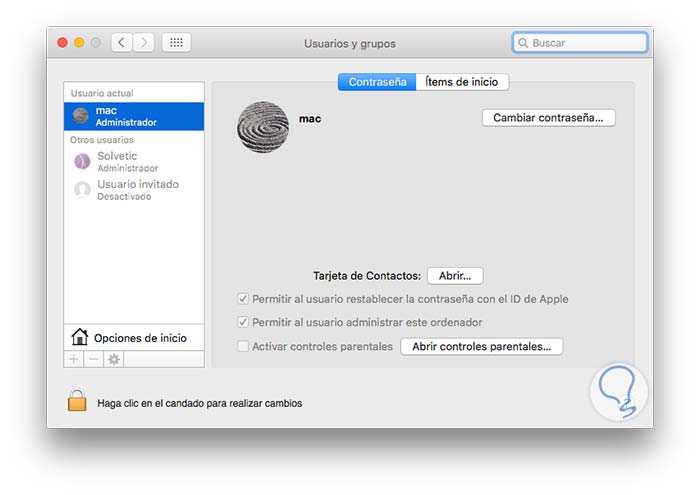Click the mac user avatar in sidebar
This screenshot has height=495, width=700.
81,116
